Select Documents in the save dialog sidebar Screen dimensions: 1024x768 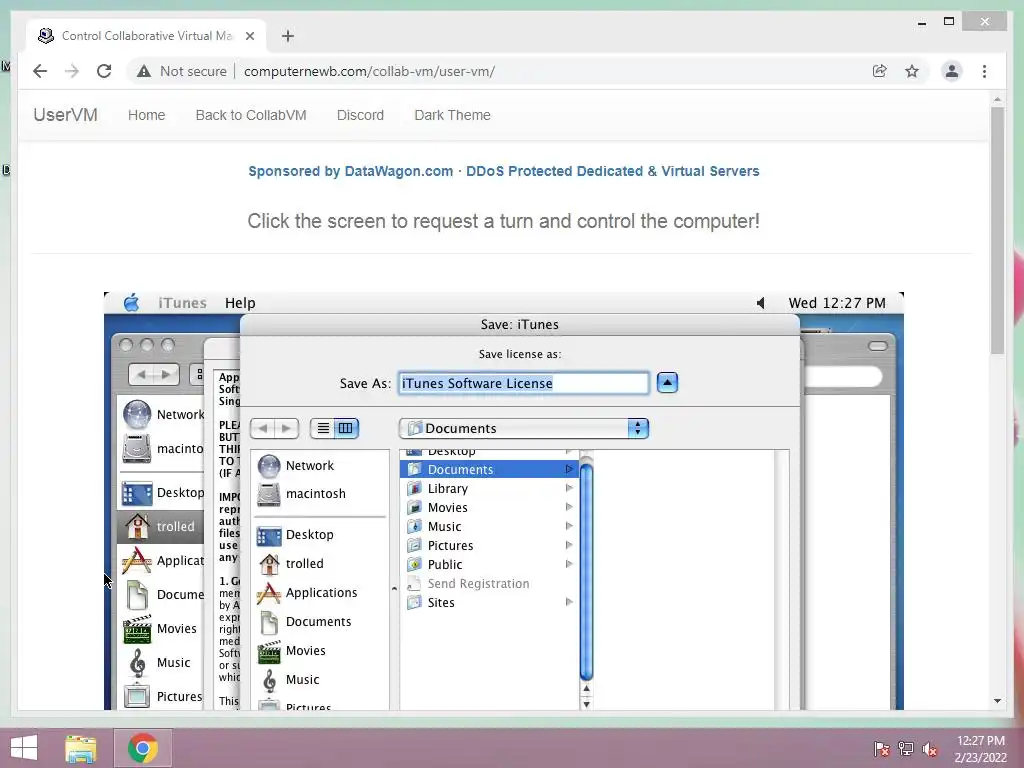[x=319, y=622]
